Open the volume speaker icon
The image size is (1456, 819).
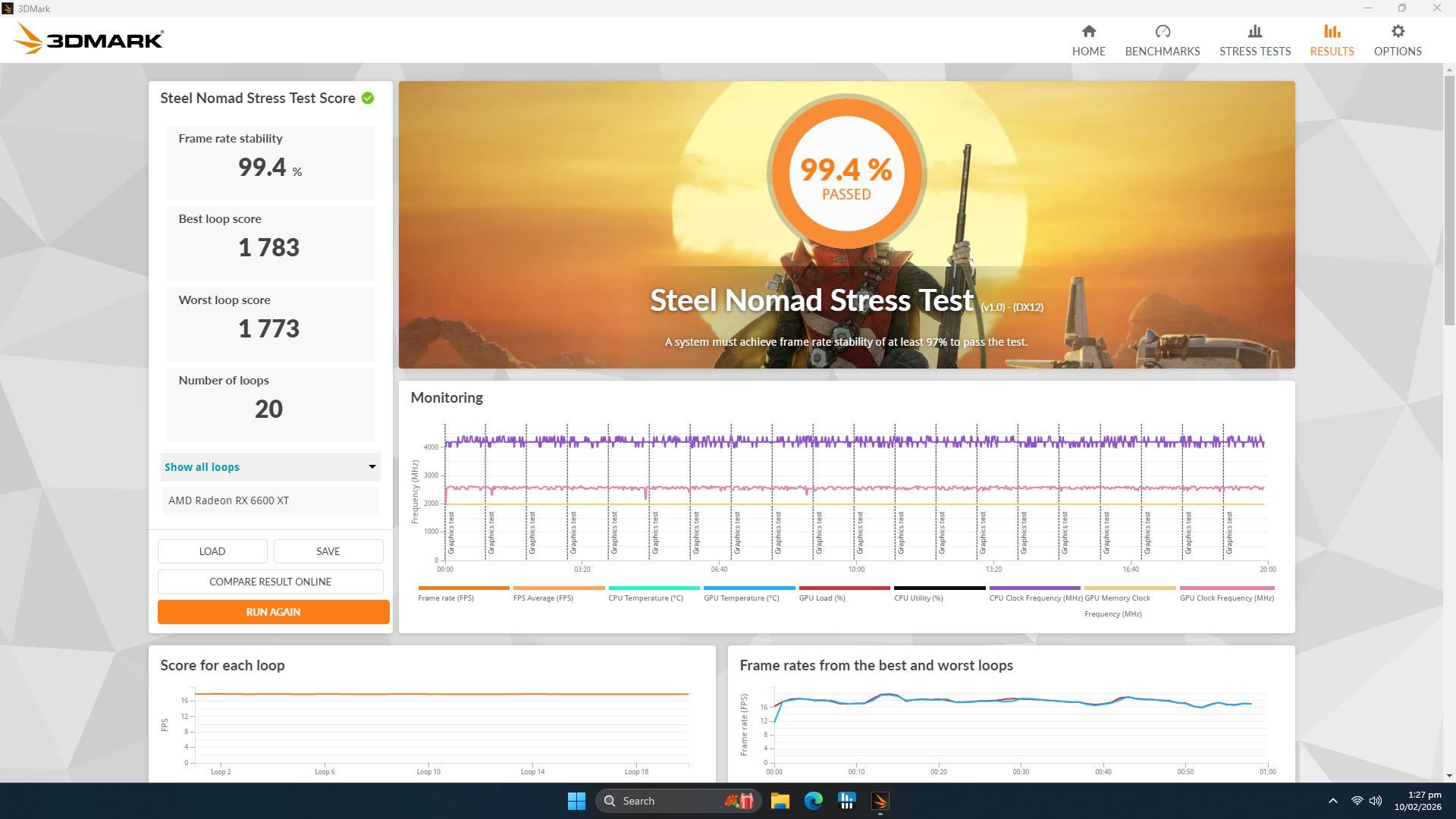pos(1376,801)
